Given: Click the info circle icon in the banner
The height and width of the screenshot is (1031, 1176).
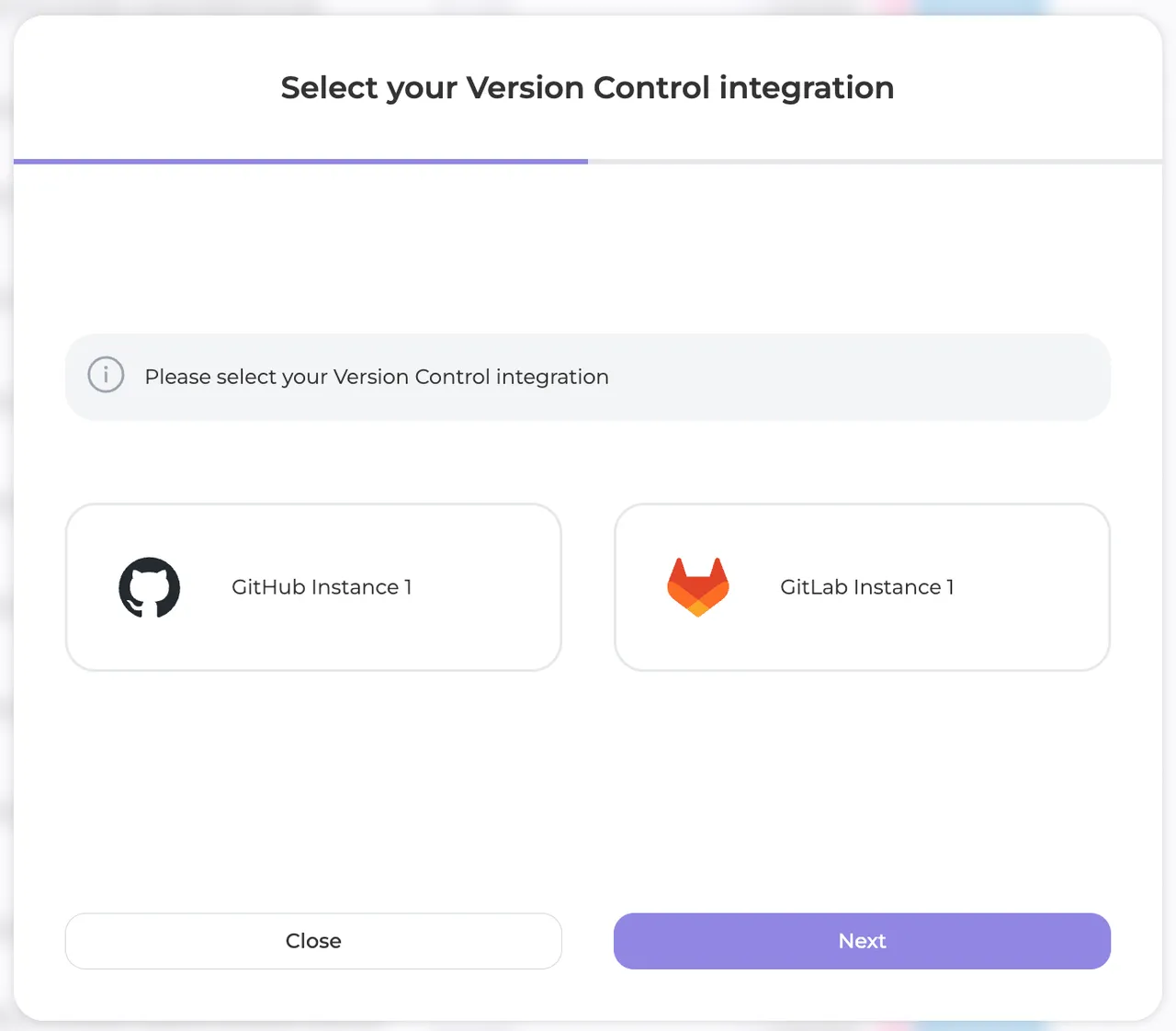Looking at the screenshot, I should (x=106, y=375).
